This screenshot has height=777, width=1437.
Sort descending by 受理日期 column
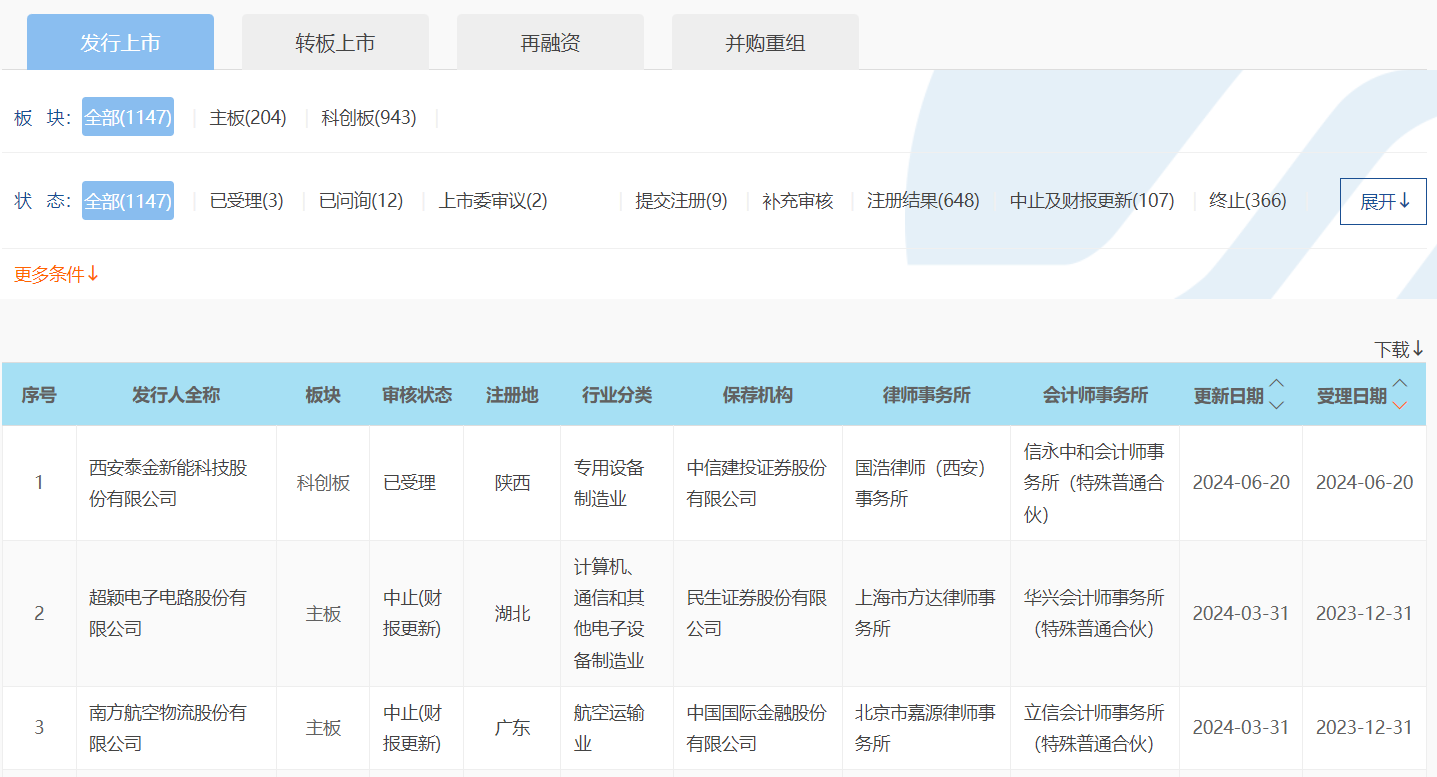click(1400, 403)
